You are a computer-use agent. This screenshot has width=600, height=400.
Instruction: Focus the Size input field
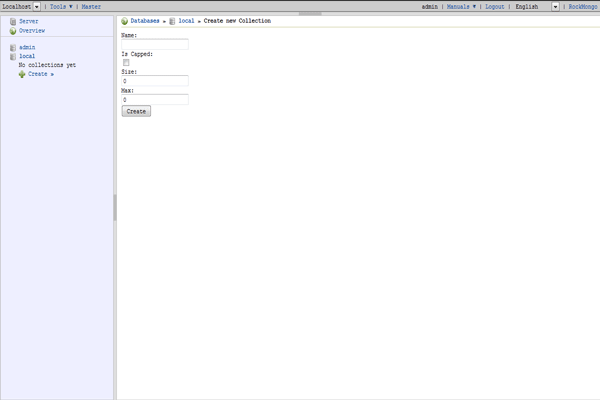point(155,81)
